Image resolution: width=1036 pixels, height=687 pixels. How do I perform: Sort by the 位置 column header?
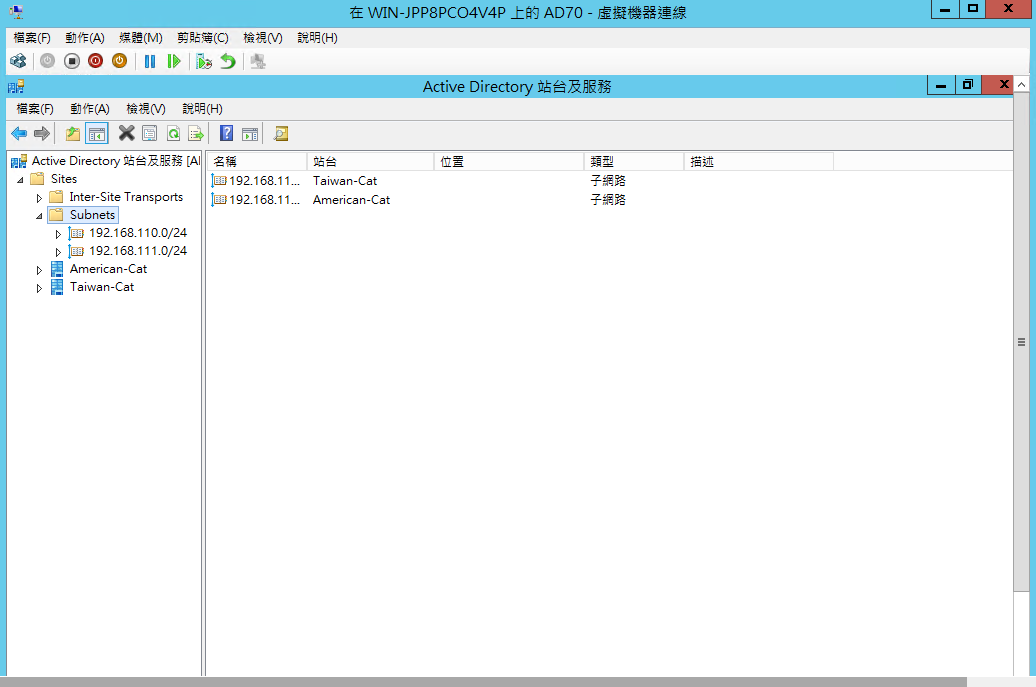[509, 162]
